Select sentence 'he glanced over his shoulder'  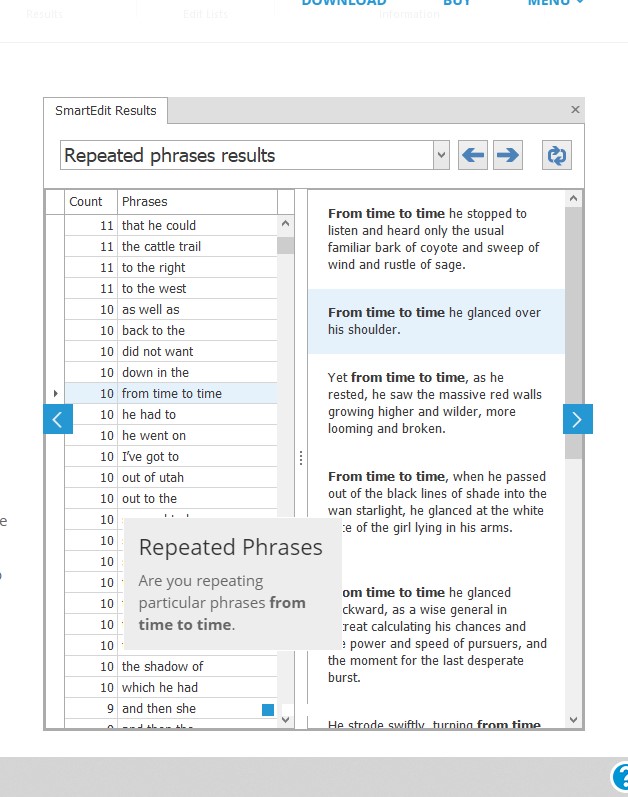[x=436, y=321]
